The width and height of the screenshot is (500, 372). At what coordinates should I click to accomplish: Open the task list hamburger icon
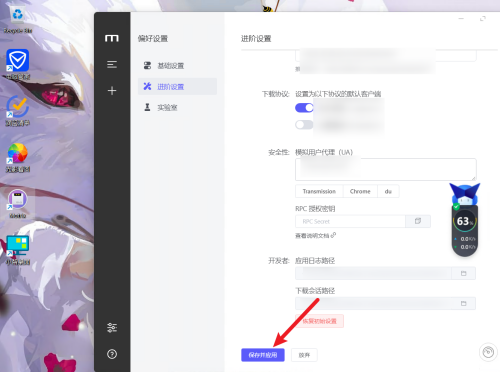coord(112,64)
